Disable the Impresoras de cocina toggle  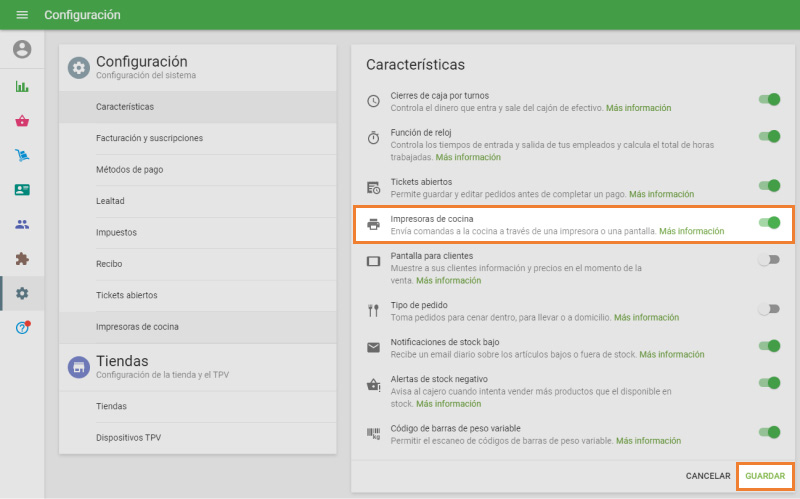point(769,223)
